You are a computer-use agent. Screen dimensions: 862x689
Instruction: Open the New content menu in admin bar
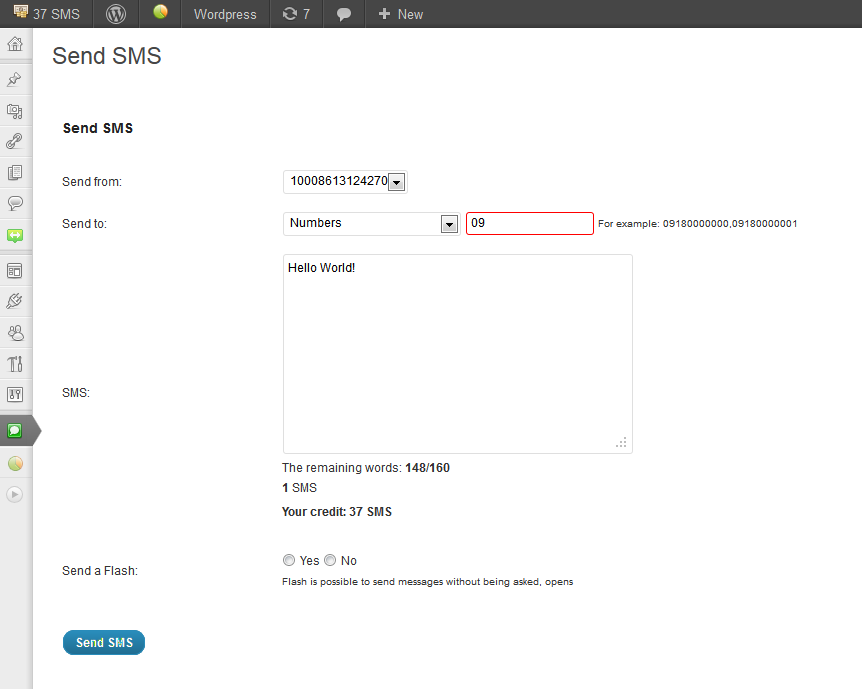click(x=401, y=14)
